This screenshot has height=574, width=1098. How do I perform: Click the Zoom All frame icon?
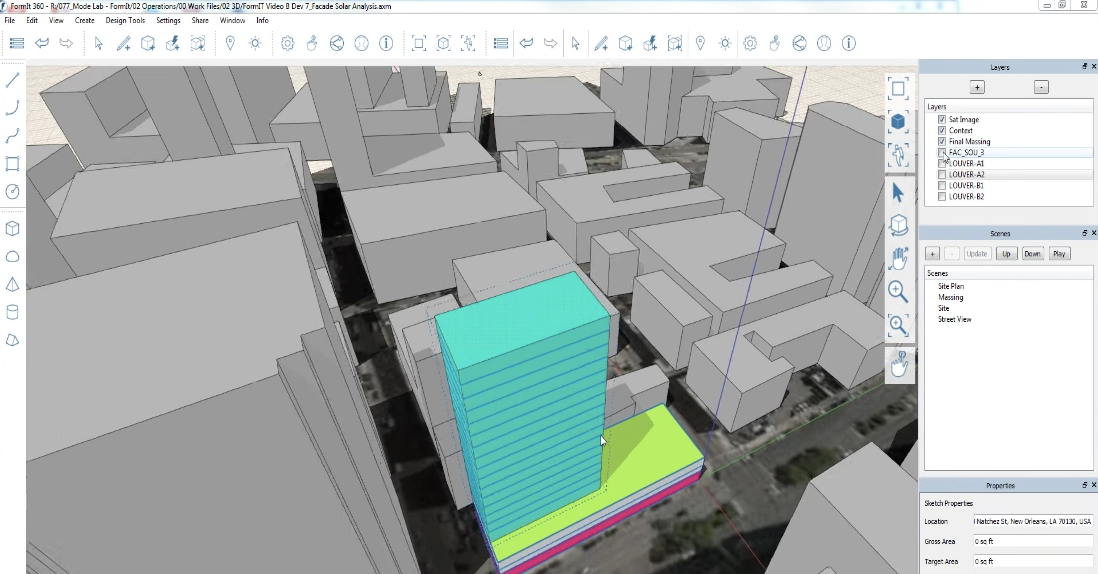tap(898, 88)
